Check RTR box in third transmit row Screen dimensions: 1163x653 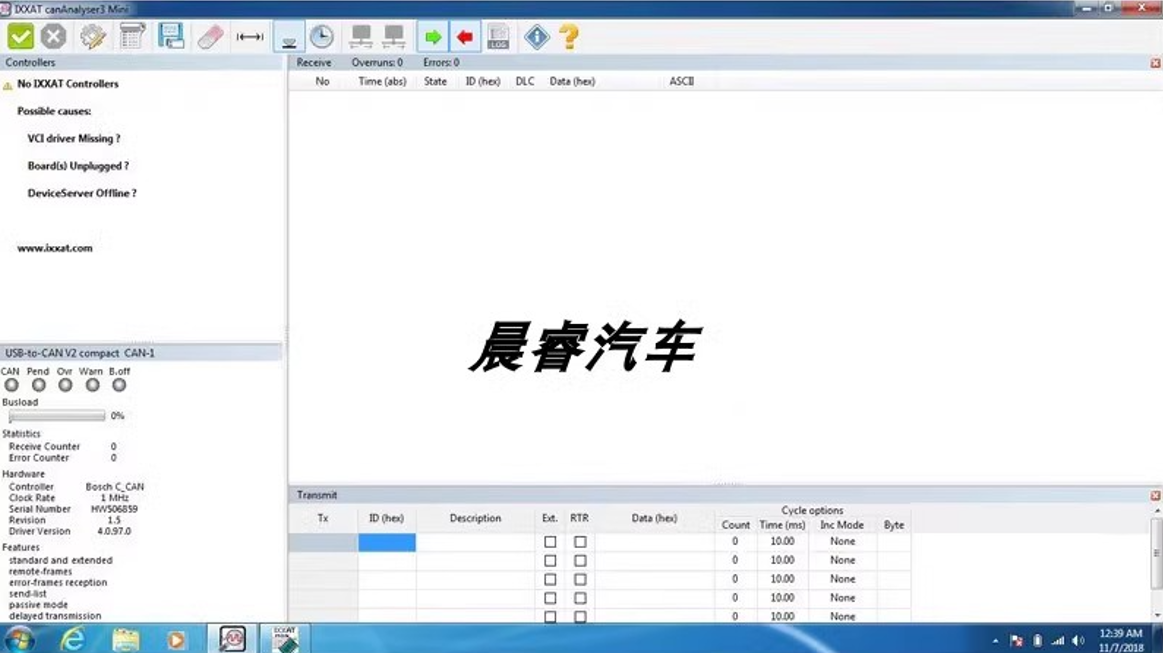tap(580, 579)
